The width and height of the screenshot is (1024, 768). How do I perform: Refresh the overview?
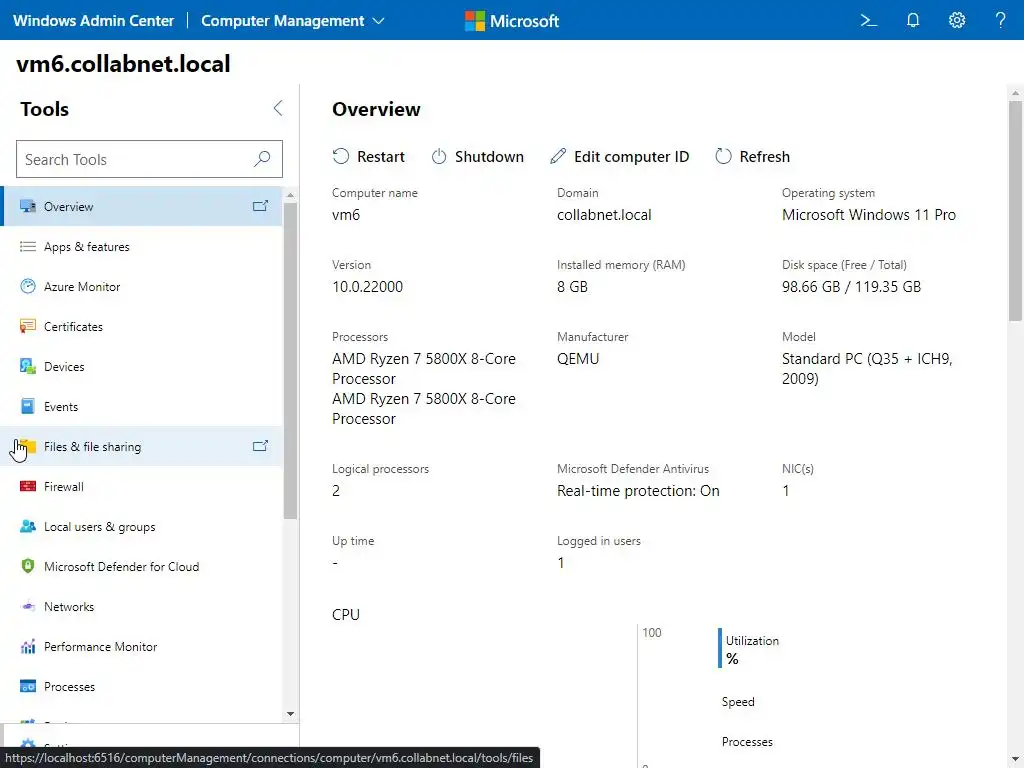coord(752,157)
